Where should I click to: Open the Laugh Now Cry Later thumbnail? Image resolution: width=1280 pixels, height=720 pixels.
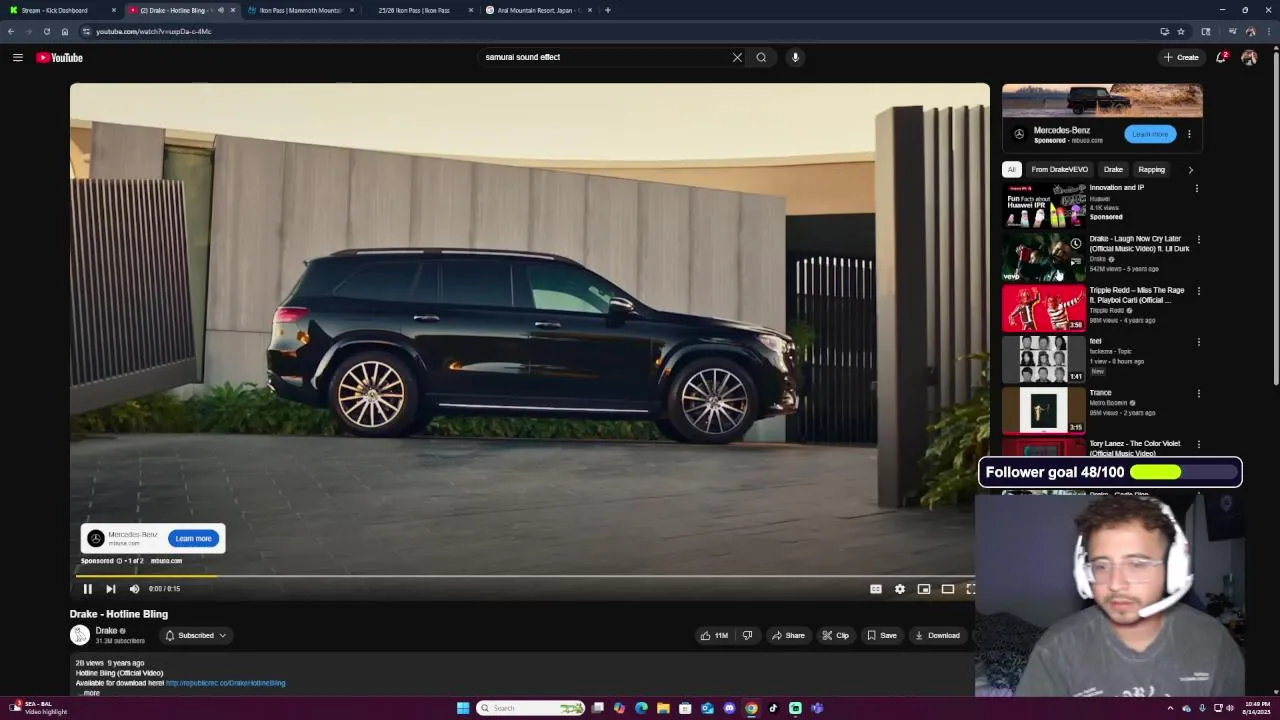[x=1043, y=257]
